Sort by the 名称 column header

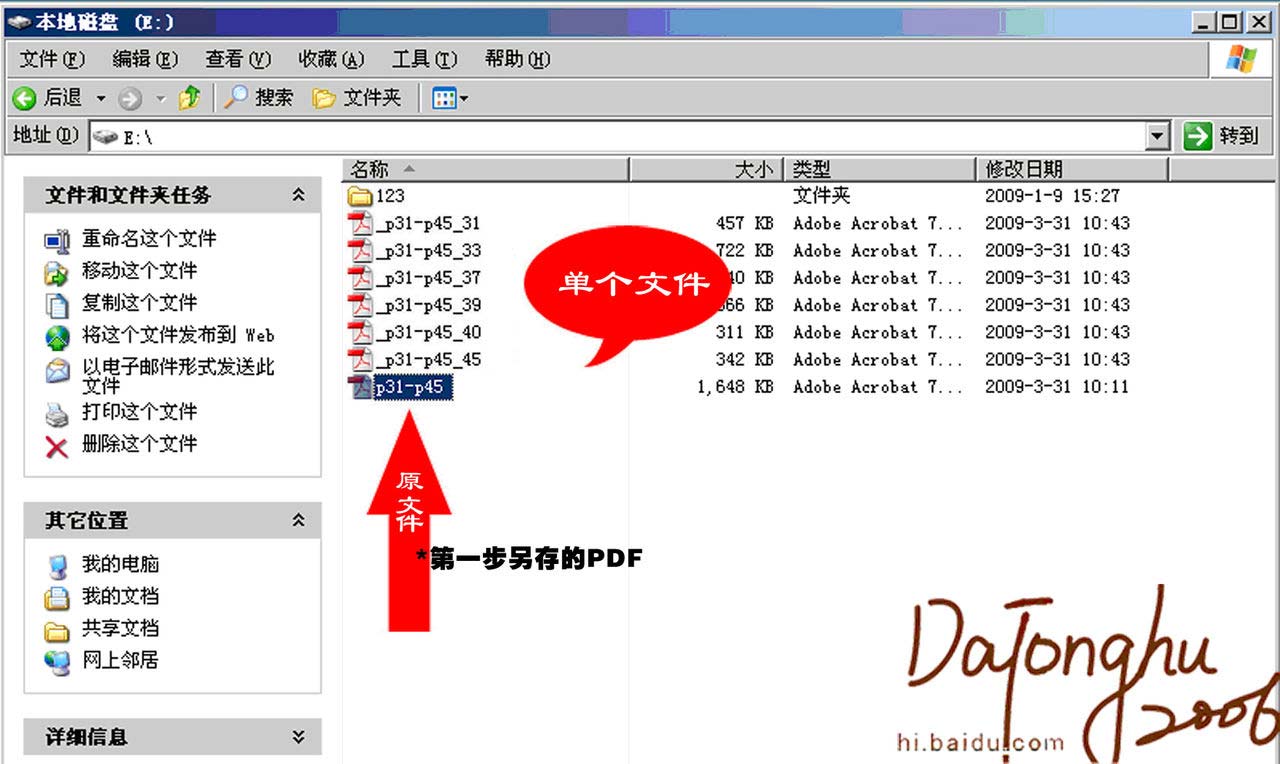[x=485, y=170]
